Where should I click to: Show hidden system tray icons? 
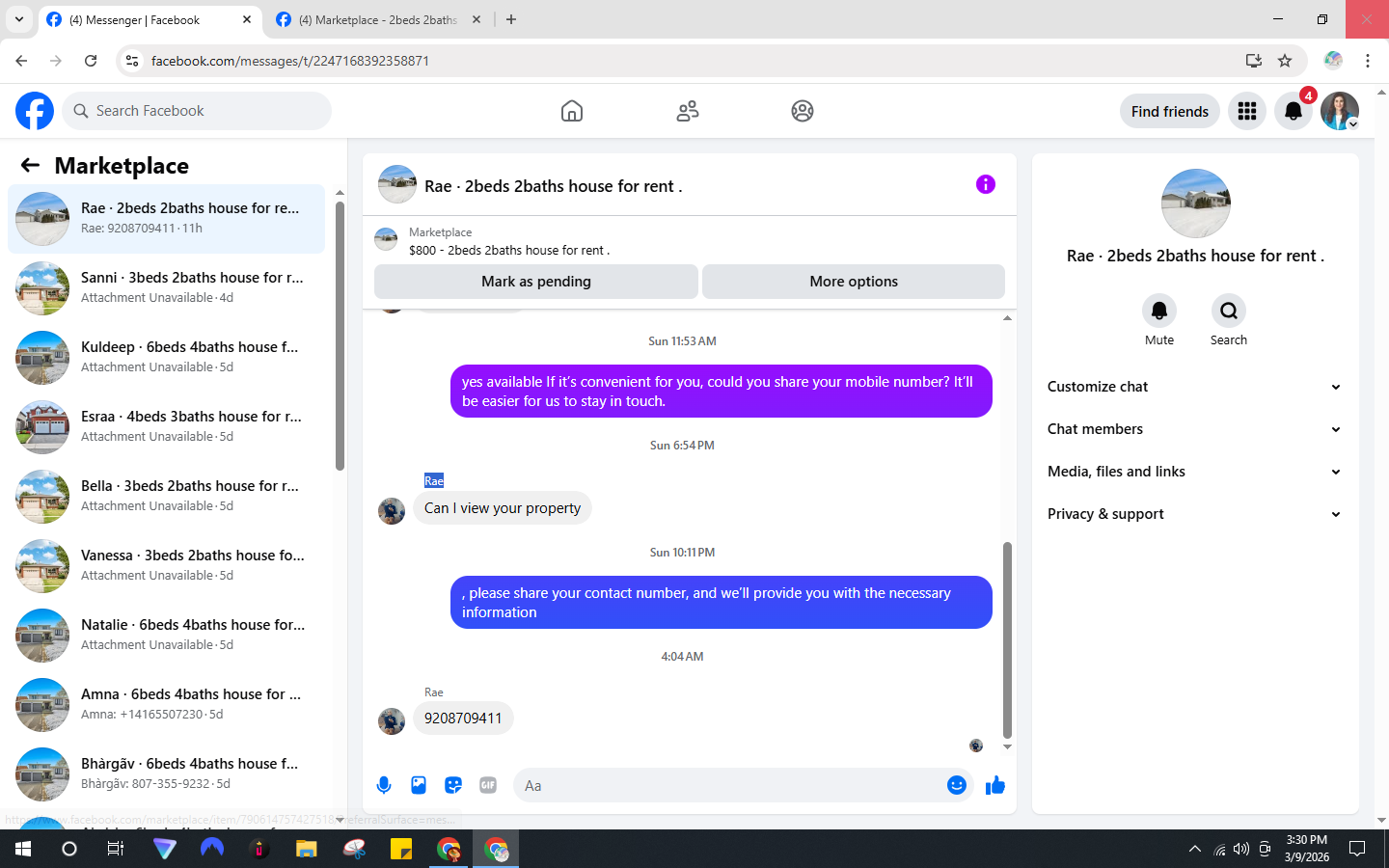(x=1195, y=849)
